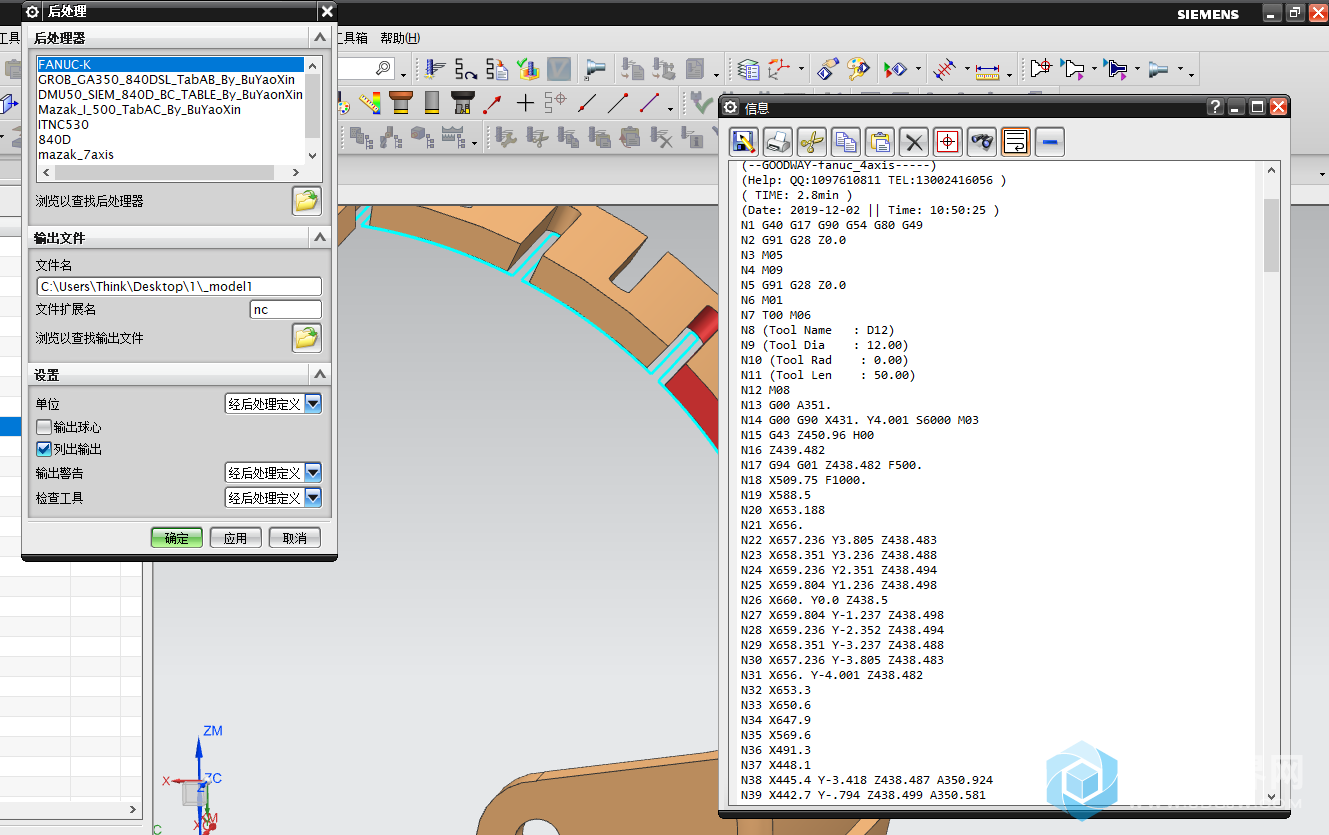Click 应用 button
The height and width of the screenshot is (835, 1329).
235,538
